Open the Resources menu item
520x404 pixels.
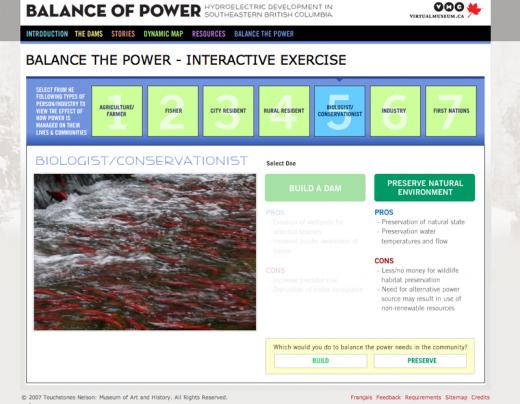209,34
